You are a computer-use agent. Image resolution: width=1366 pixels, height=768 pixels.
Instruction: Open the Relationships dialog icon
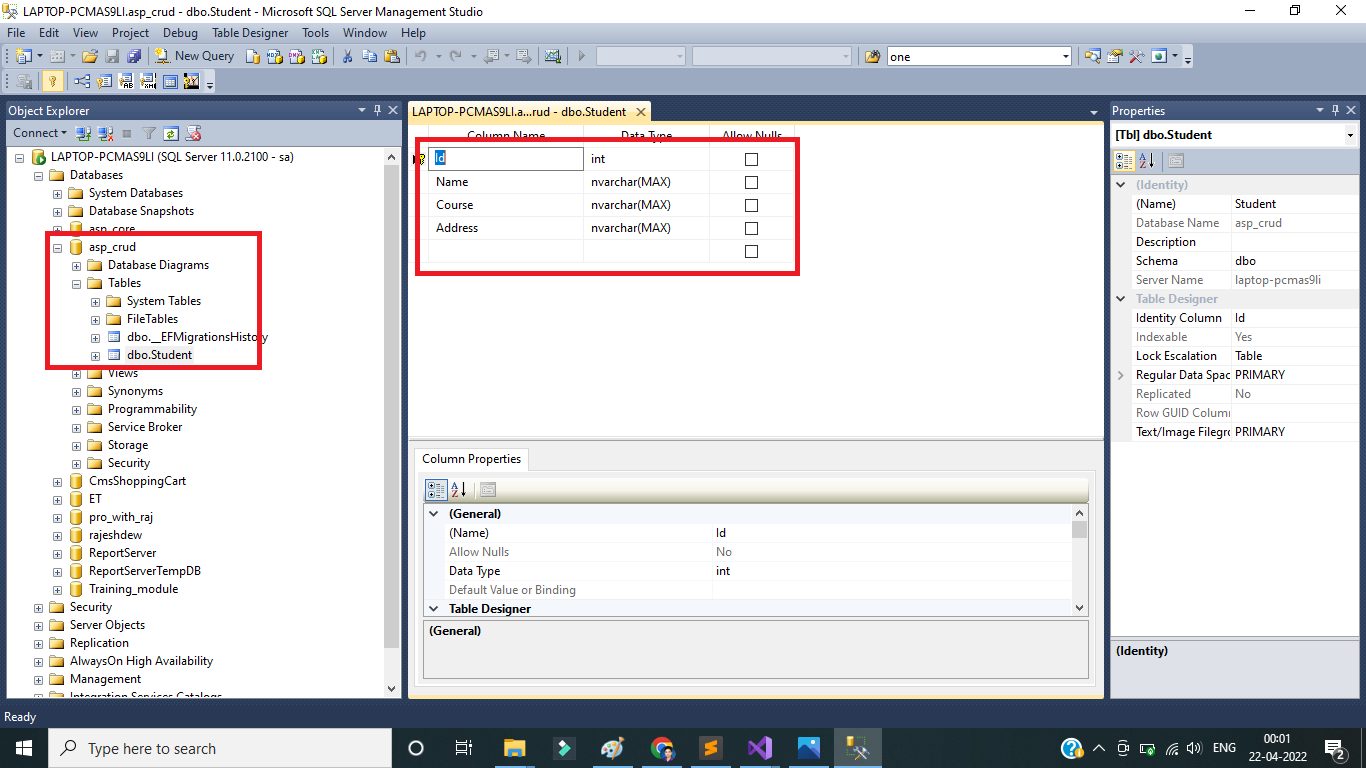[81, 82]
